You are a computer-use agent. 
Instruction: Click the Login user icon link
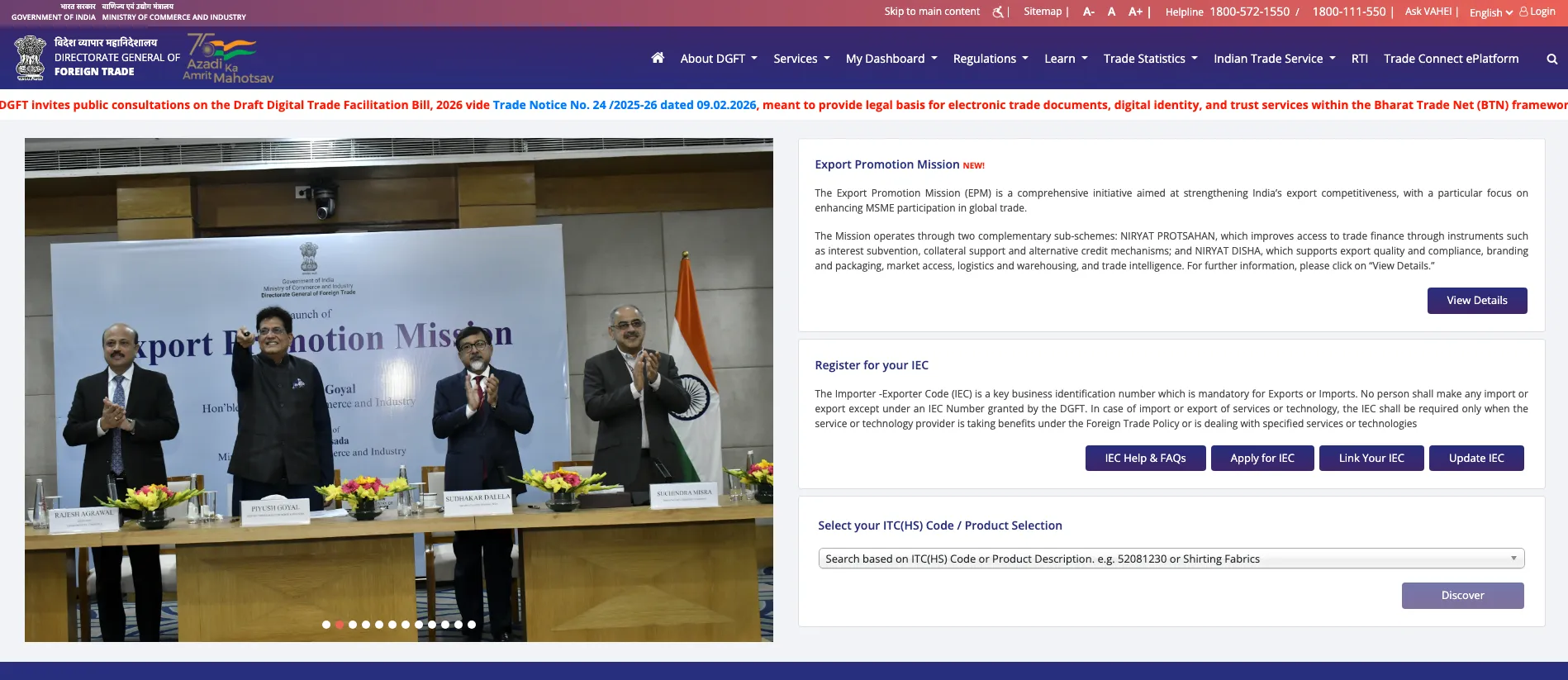(x=1537, y=12)
